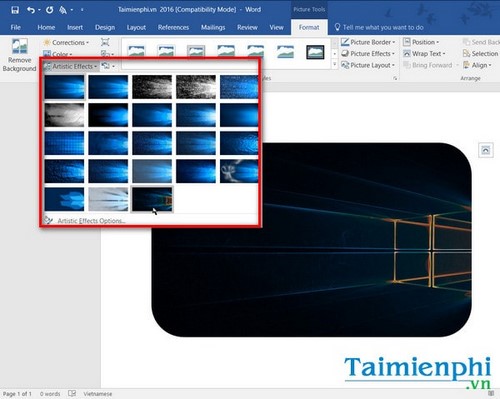Image resolution: width=500 pixels, height=399 pixels.
Task: Switch to the Home tab
Action: click(x=46, y=27)
